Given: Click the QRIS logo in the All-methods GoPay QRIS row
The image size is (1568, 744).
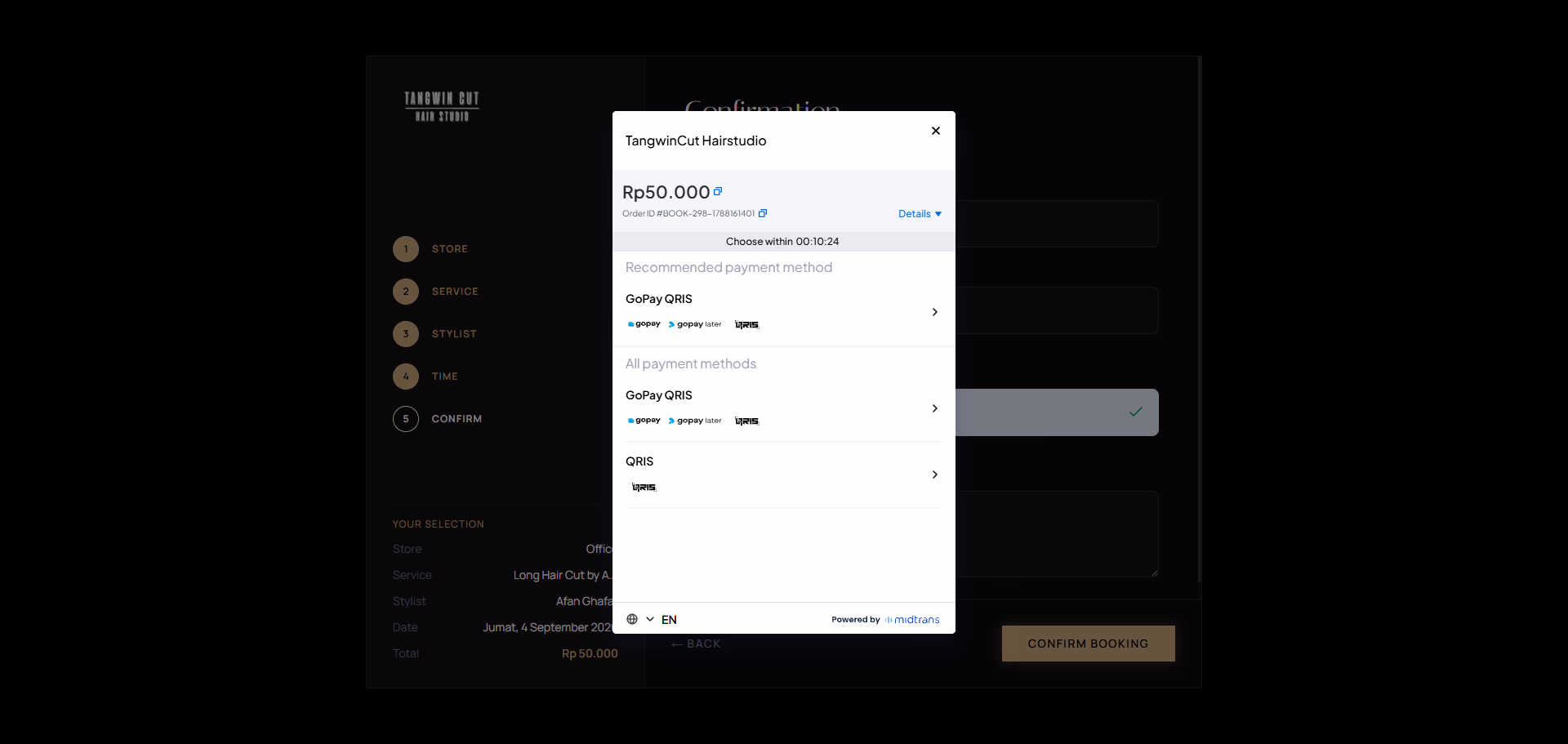Looking at the screenshot, I should [x=747, y=421].
